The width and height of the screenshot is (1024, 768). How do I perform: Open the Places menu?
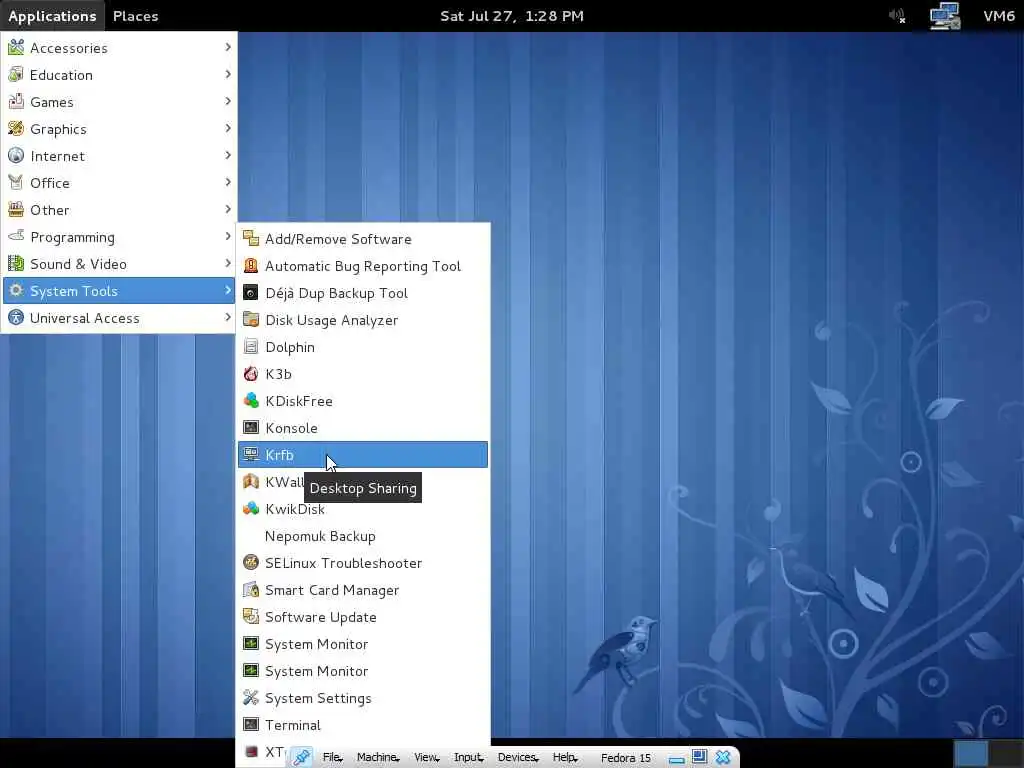(x=135, y=16)
